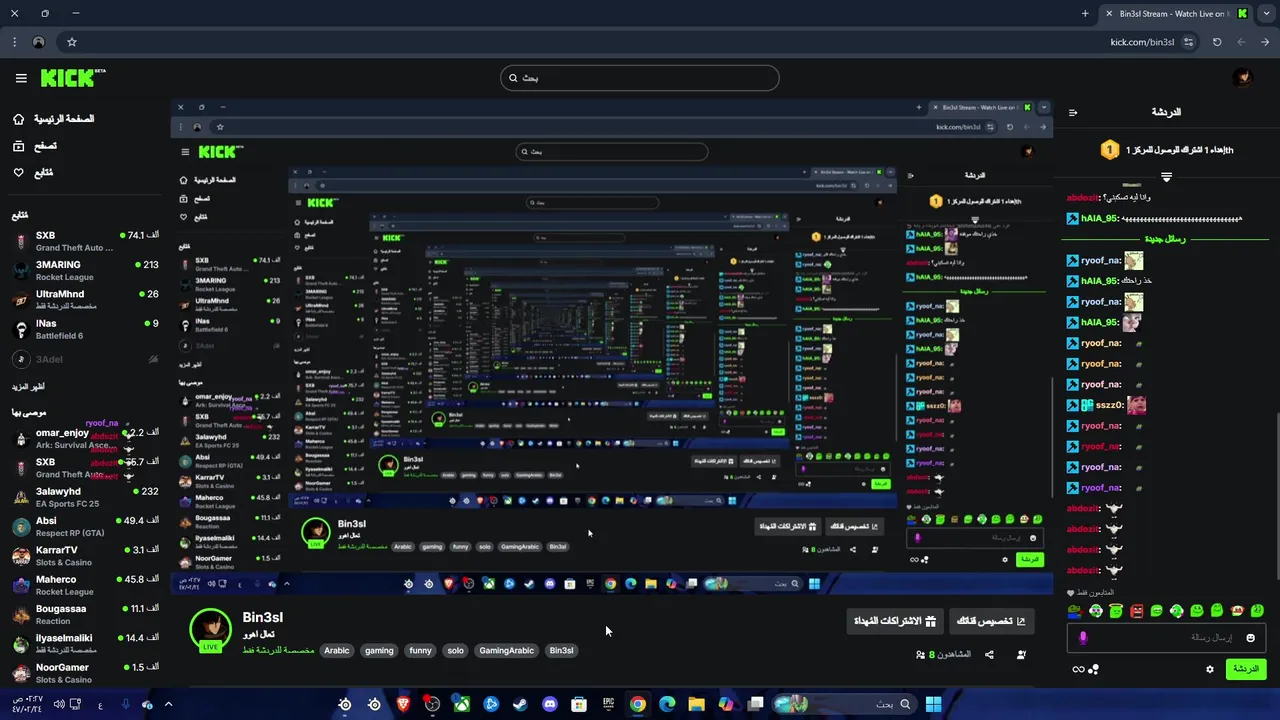Open Absi Respect RP channel

point(84,526)
